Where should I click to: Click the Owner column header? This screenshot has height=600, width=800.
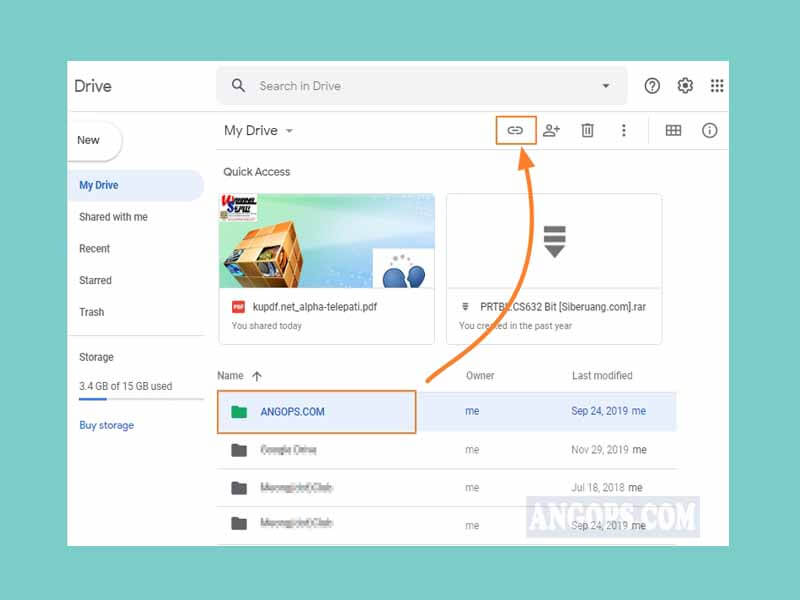[480, 376]
